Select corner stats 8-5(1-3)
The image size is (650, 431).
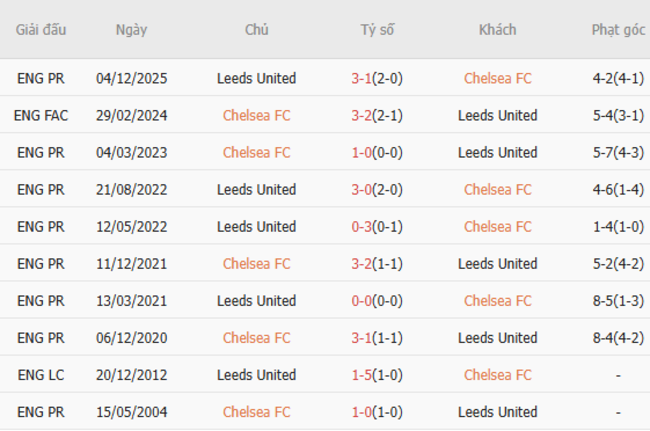[x=618, y=301]
